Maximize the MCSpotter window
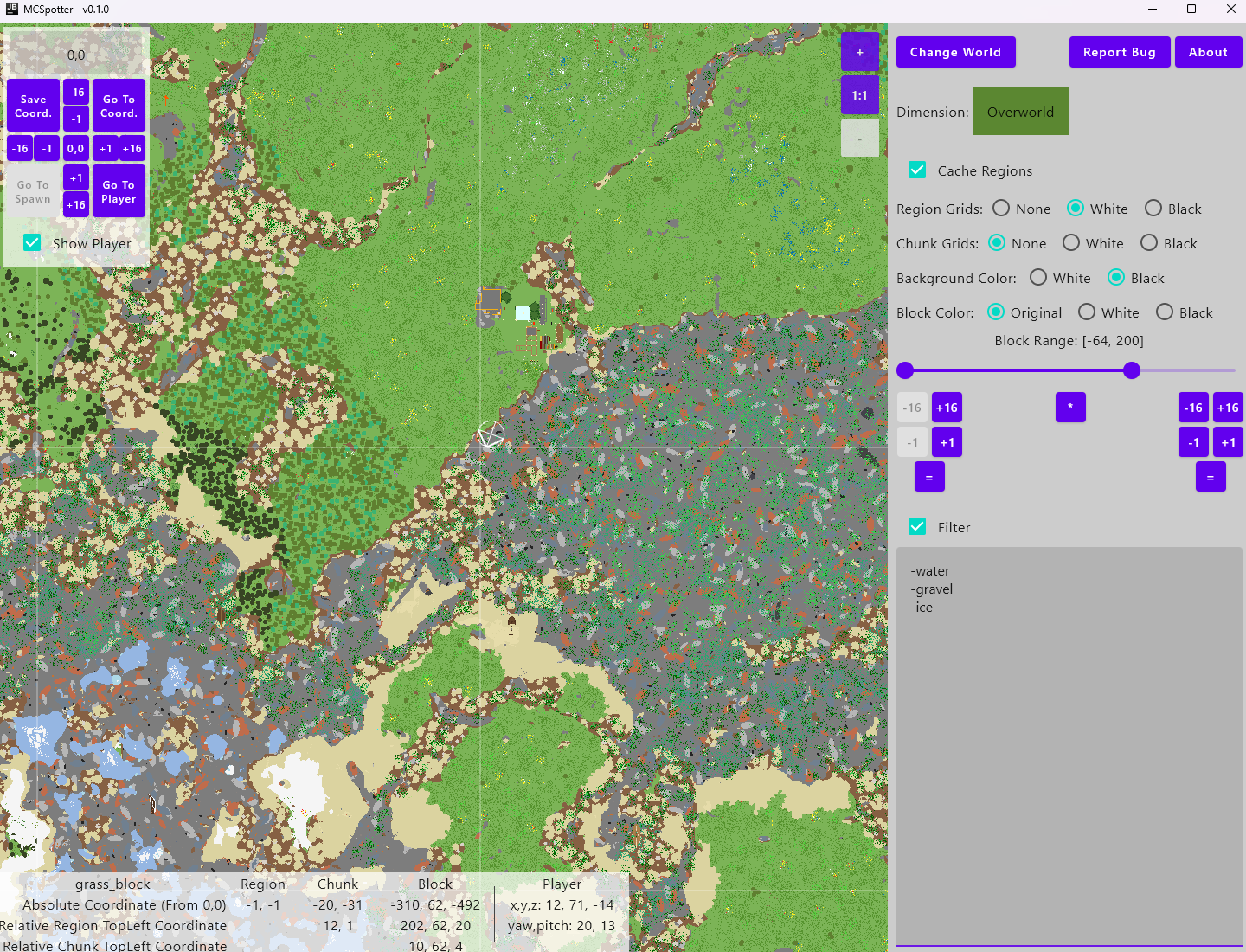 pyautogui.click(x=1191, y=9)
